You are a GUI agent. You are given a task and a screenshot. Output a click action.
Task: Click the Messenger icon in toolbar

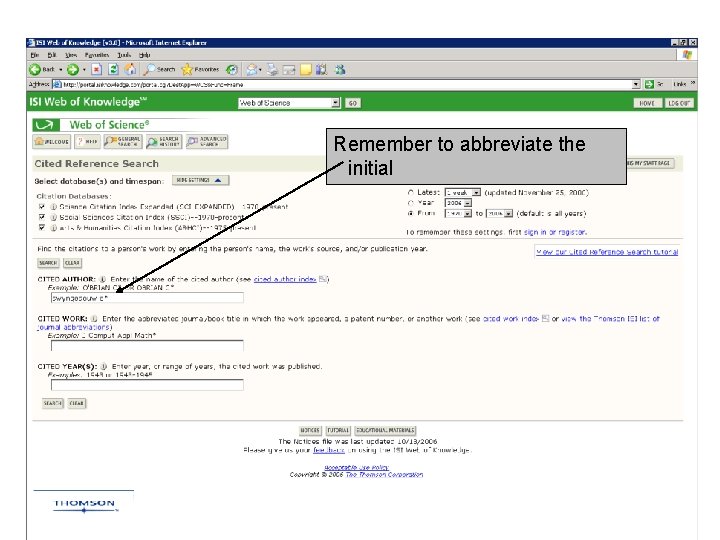340,70
